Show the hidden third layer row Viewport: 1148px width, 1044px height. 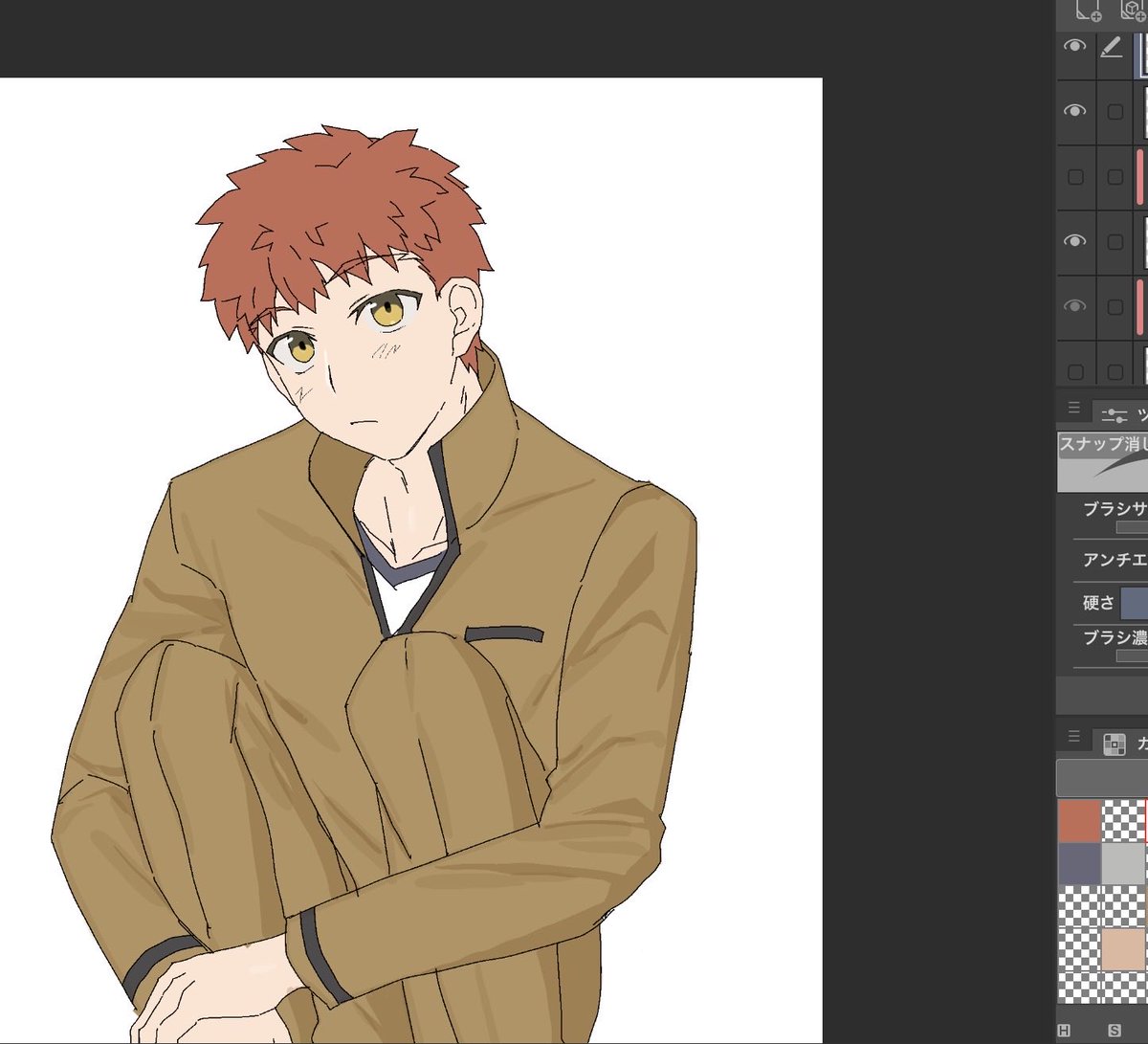(x=1075, y=177)
